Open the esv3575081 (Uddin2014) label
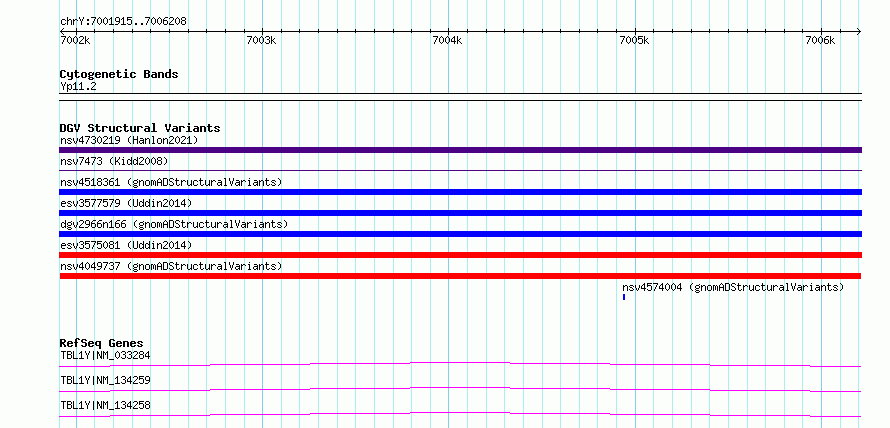Viewport: 890px width, 428px height. click(126, 245)
